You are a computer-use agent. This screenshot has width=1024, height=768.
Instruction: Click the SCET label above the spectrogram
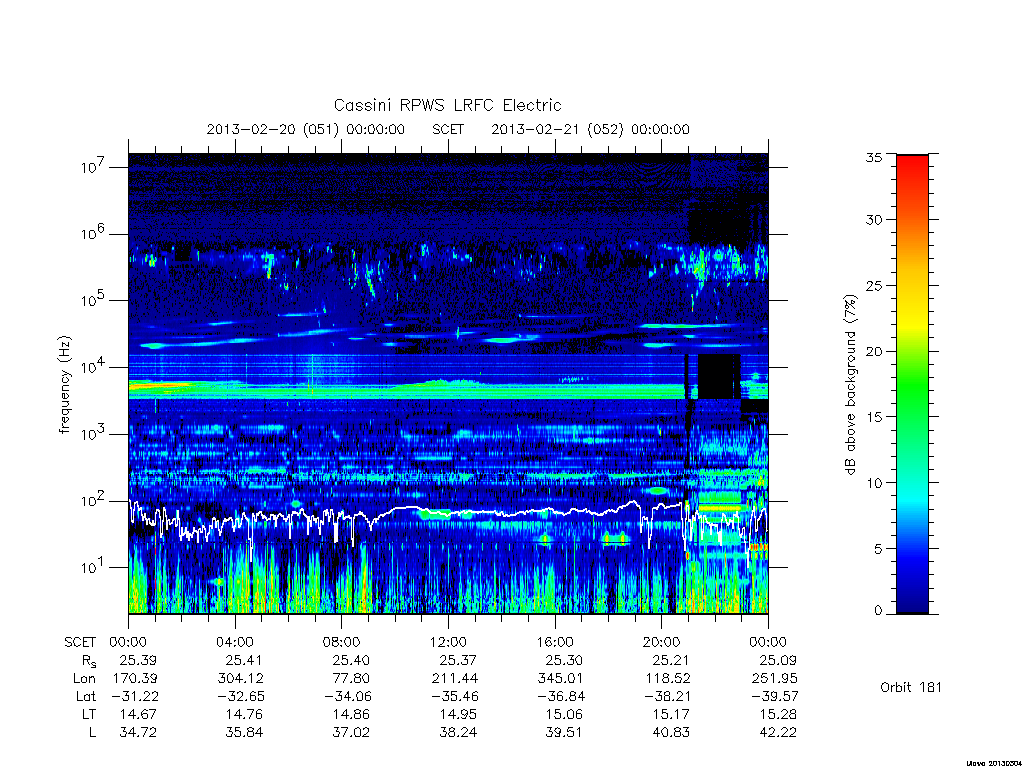[448, 129]
